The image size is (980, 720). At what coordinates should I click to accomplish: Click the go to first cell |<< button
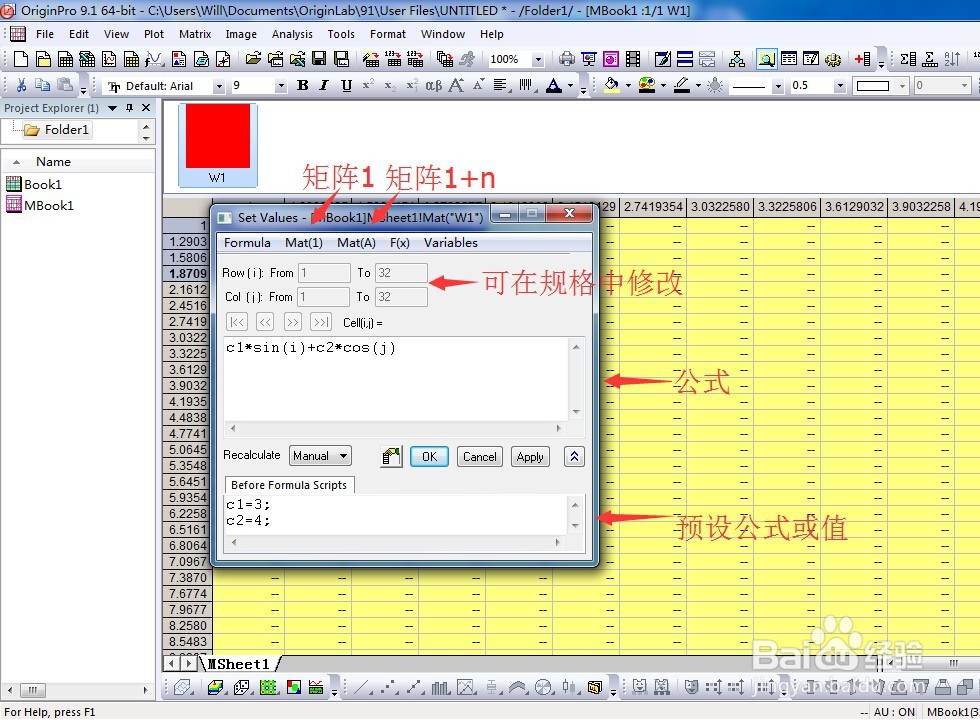pos(237,322)
